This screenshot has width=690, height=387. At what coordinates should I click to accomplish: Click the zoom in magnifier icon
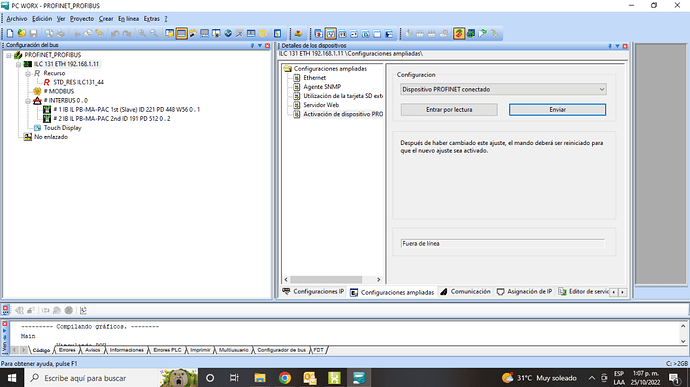point(142,33)
